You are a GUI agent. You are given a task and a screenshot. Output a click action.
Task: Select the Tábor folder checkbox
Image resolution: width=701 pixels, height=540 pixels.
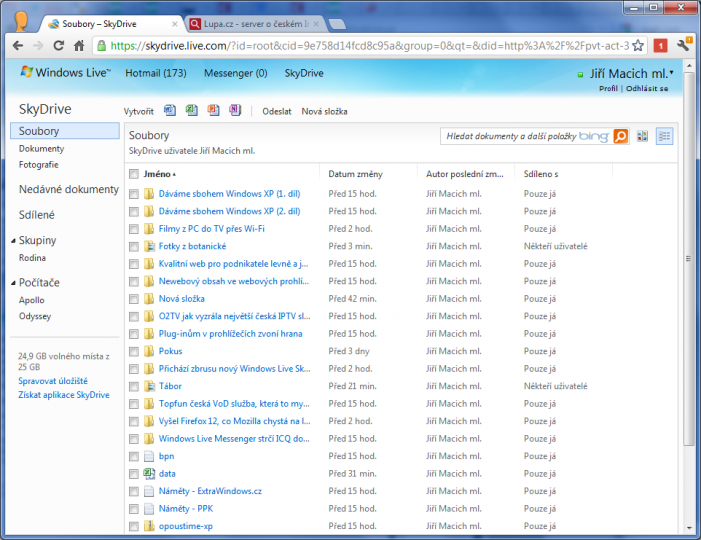(134, 386)
